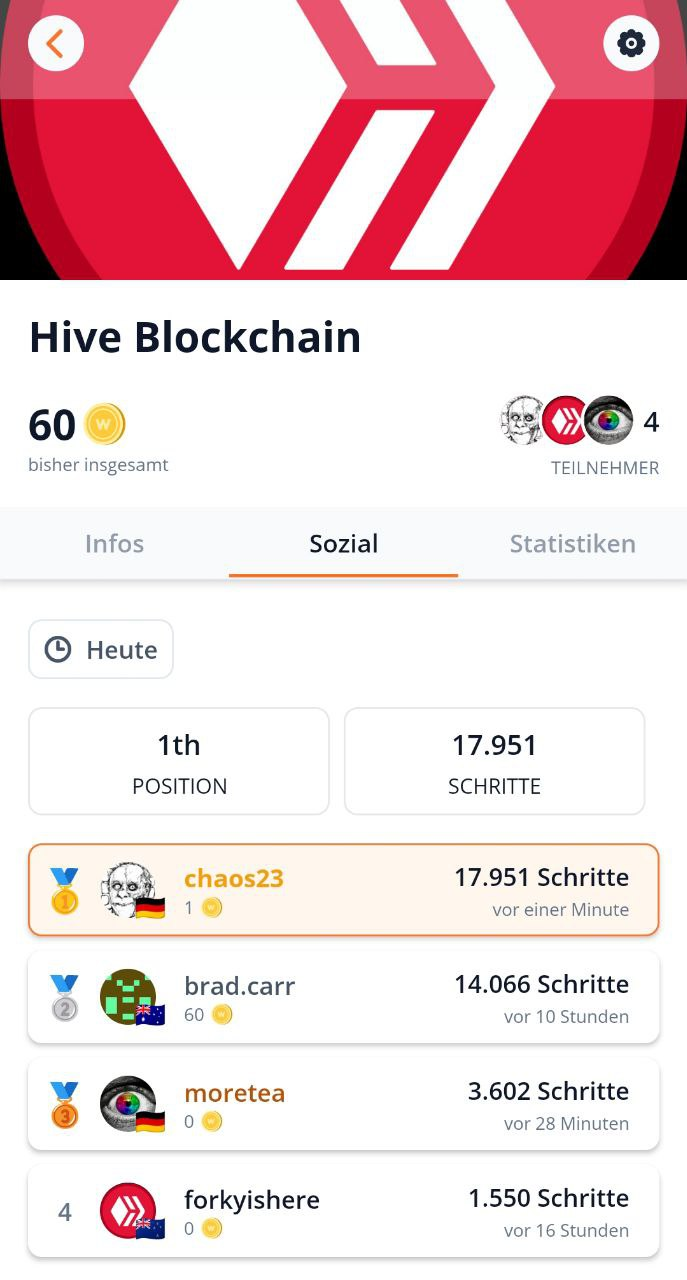Screen dimensions: 687x1280
Task: Tap the 1th Position card
Action: pyautogui.click(x=179, y=761)
